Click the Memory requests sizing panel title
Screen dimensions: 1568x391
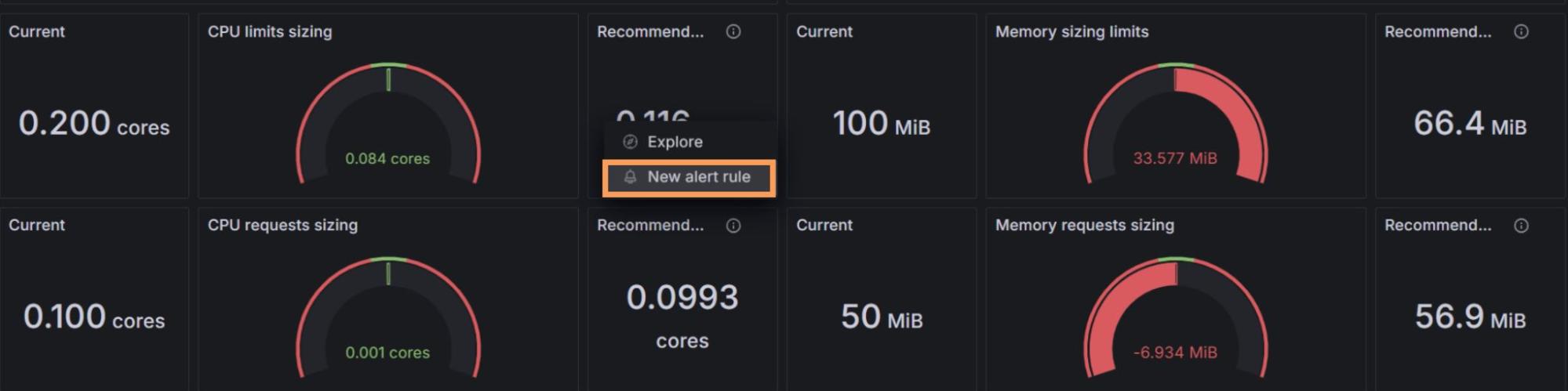1084,226
